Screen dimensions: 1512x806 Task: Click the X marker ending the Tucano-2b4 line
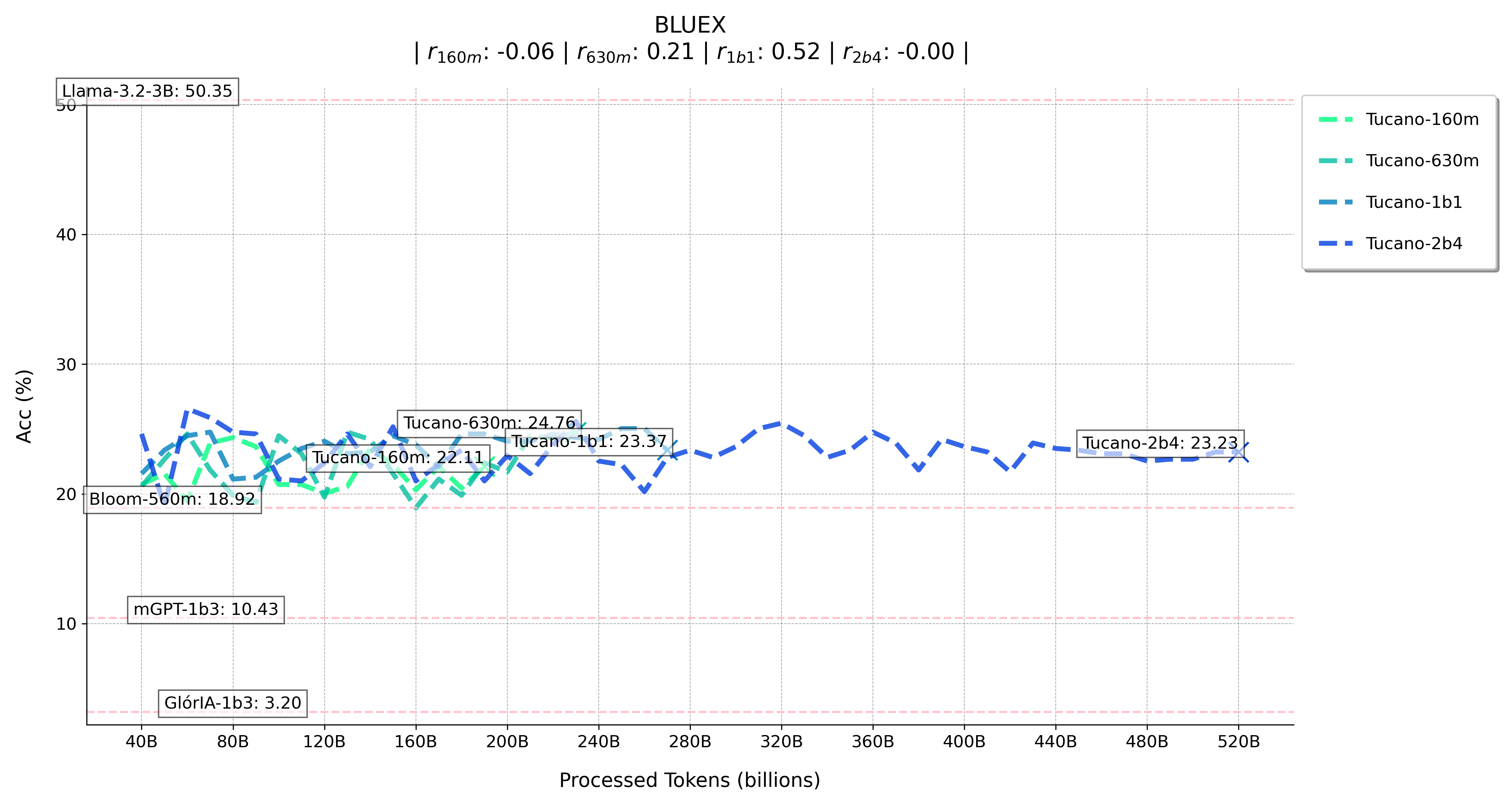(x=1238, y=452)
